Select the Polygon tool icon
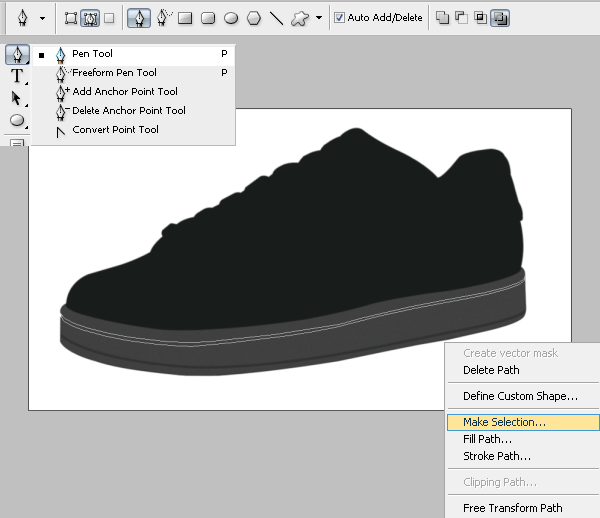Image resolution: width=600 pixels, height=518 pixels. click(x=254, y=18)
